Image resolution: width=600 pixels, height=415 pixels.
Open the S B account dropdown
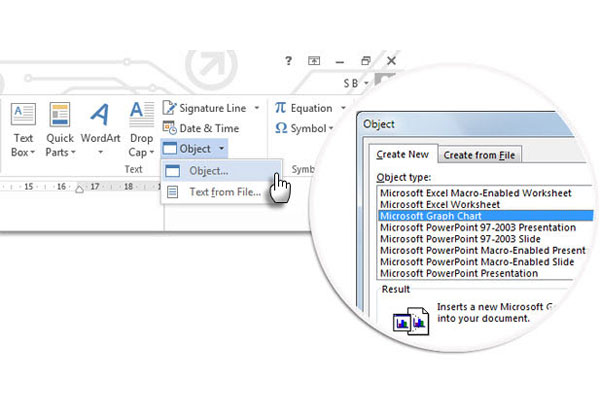(366, 83)
